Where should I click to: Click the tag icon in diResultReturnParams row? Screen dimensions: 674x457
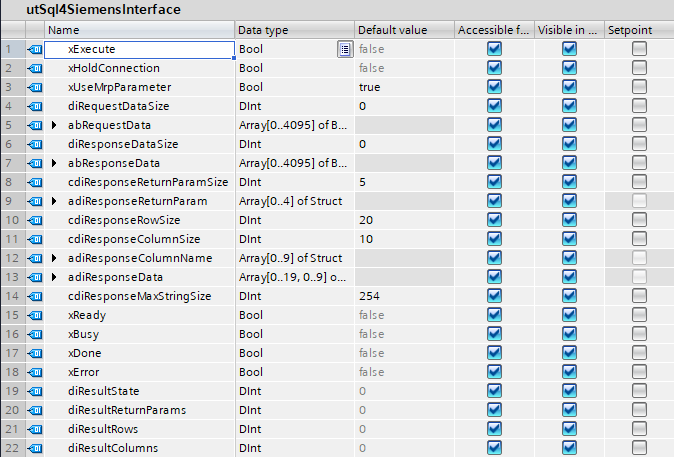(x=35, y=410)
